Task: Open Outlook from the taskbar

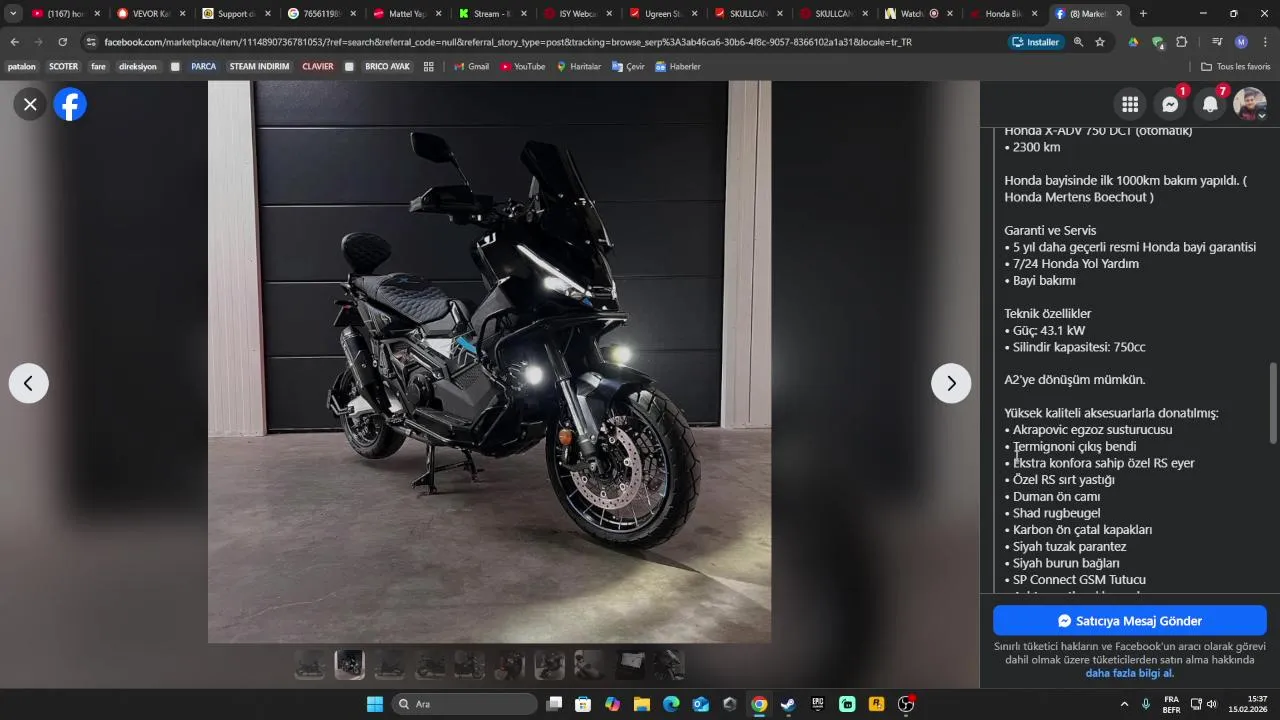Action: click(701, 704)
